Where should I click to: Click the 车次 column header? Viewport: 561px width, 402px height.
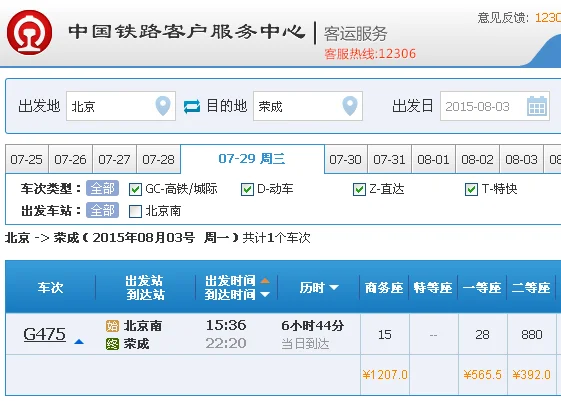click(x=50, y=288)
